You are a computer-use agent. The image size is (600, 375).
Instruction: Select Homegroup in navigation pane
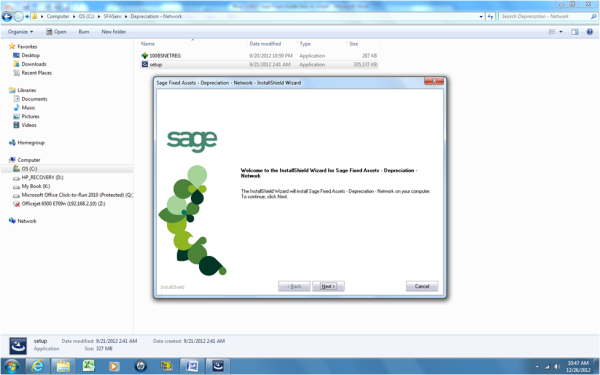point(31,142)
